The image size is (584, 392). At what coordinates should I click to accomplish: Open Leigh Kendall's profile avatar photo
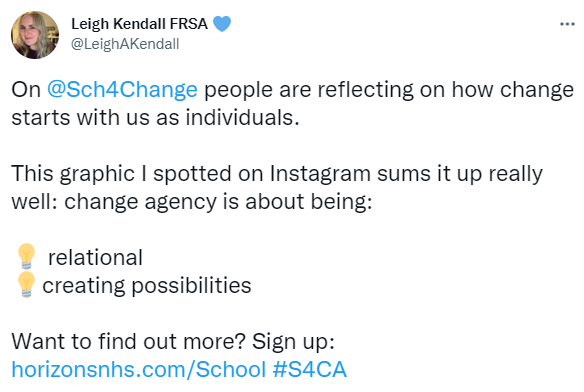click(35, 35)
